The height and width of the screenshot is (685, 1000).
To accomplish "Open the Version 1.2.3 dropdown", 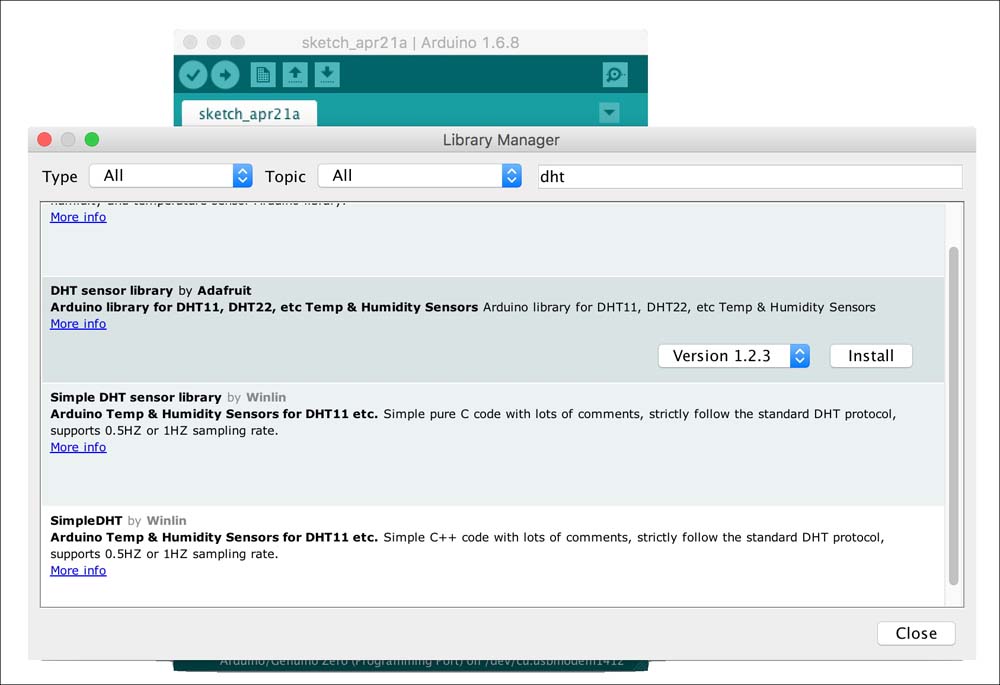I will (734, 356).
